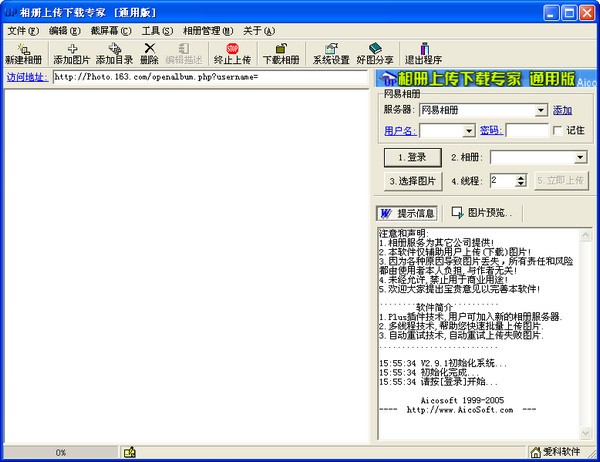Click the 1.登录 (Login) button
600x462 pixels.
412,158
